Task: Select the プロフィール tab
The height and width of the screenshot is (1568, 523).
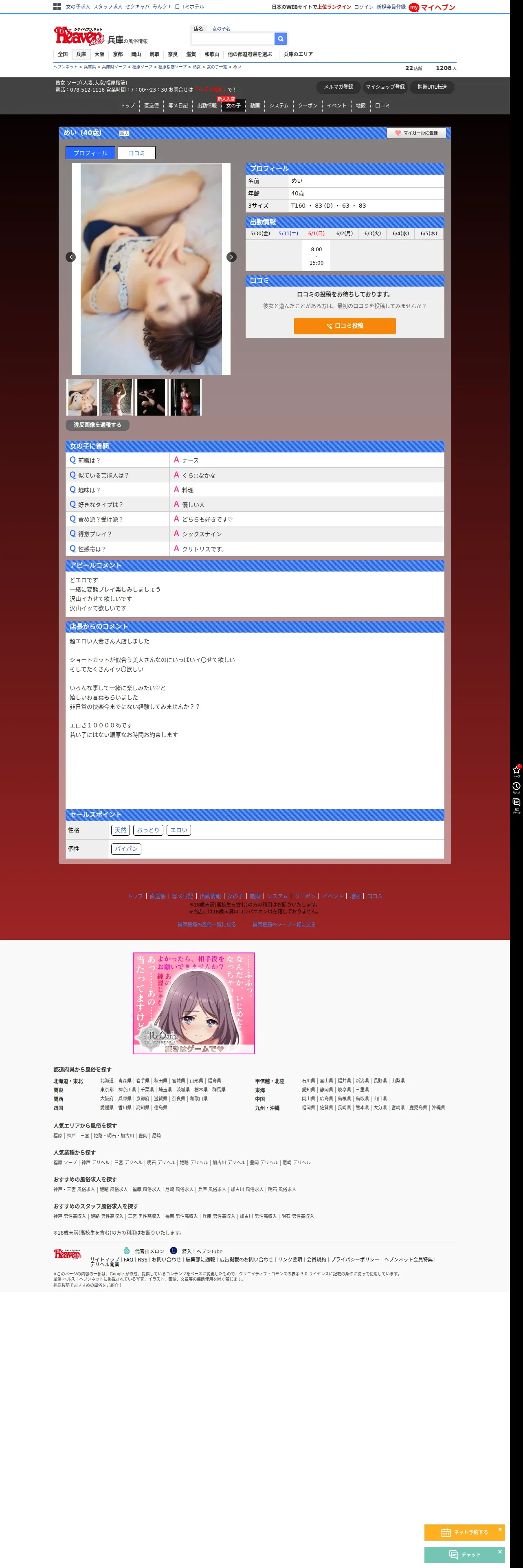Action: pyautogui.click(x=90, y=153)
